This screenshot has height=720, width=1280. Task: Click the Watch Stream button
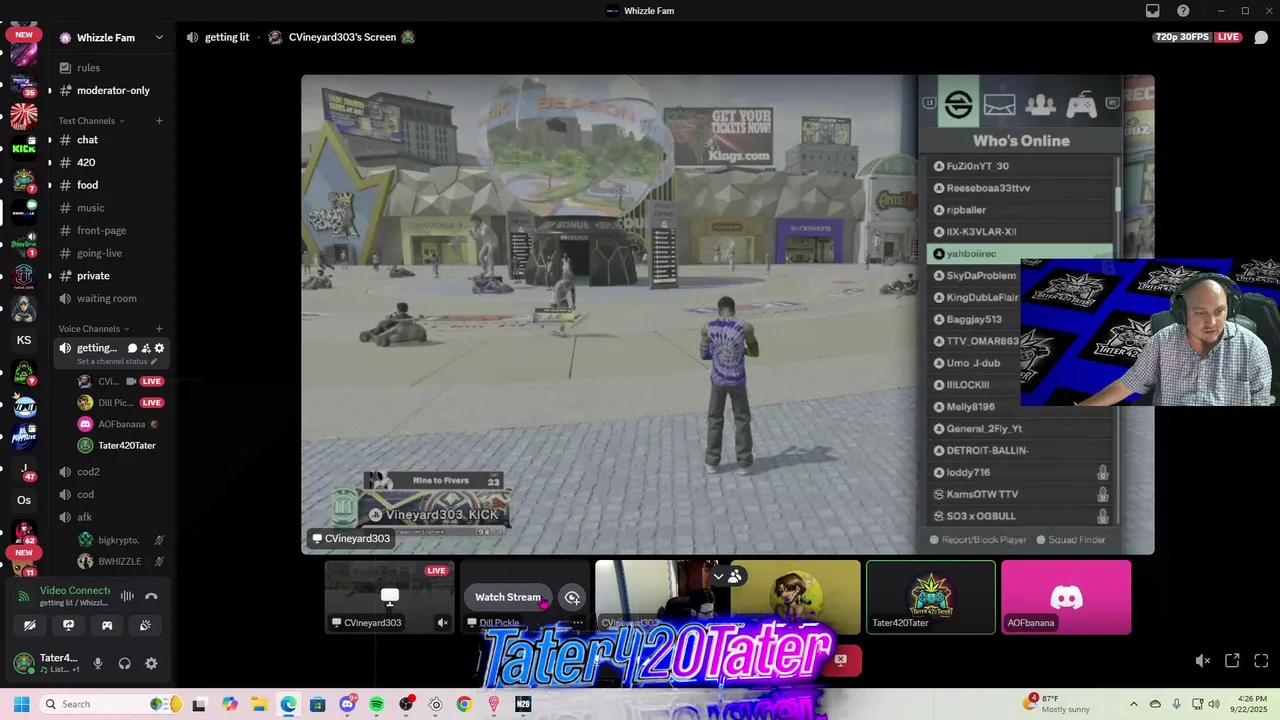(x=508, y=597)
